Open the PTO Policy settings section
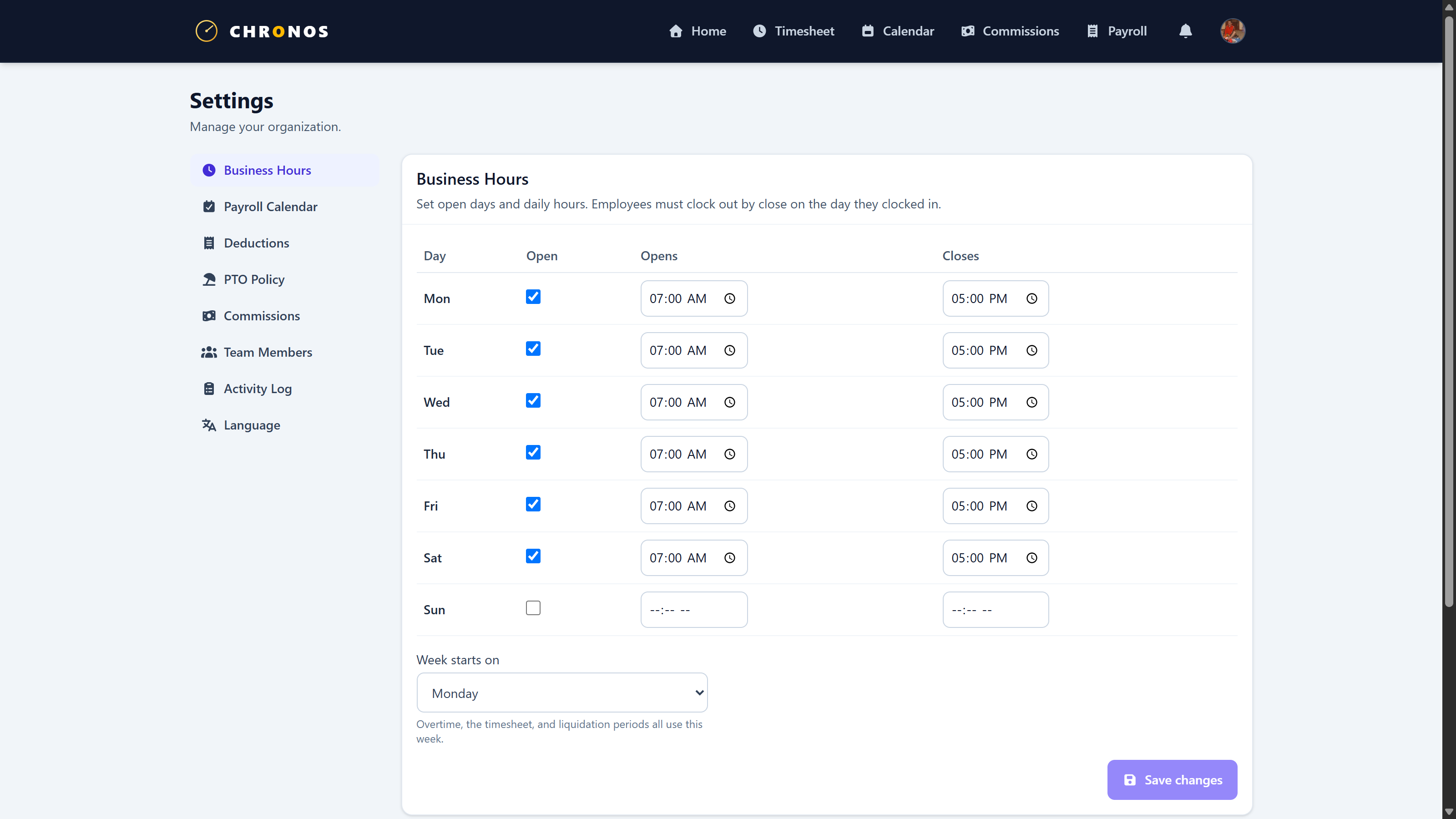This screenshot has height=819, width=1456. click(284, 279)
